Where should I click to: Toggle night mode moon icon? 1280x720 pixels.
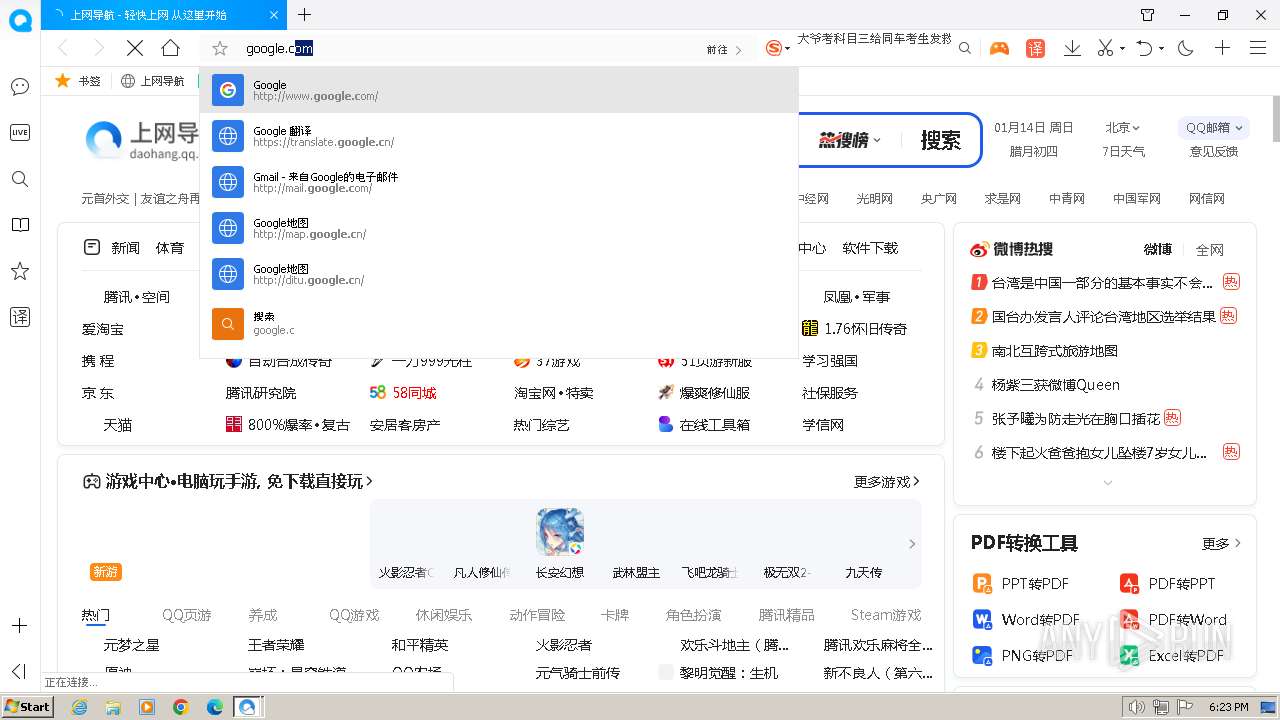pyautogui.click(x=1186, y=48)
